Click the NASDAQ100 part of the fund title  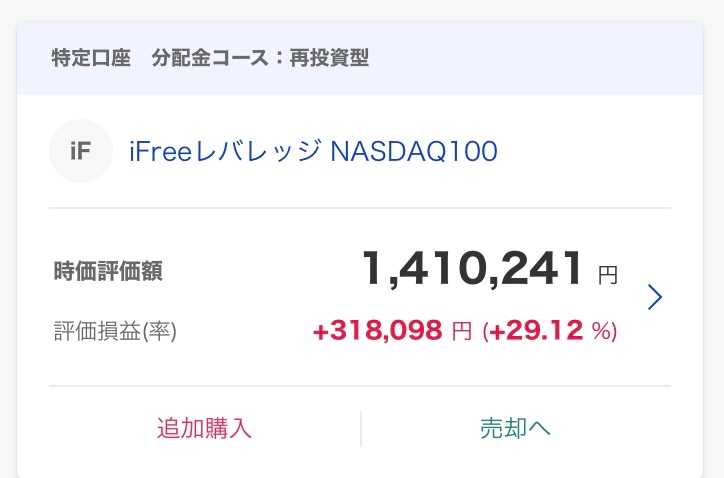click(414, 151)
